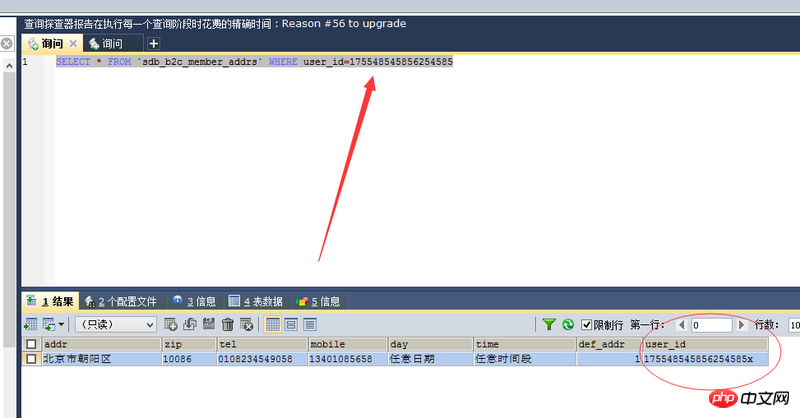800x418 pixels.
Task: Click the time column header
Action: point(524,345)
